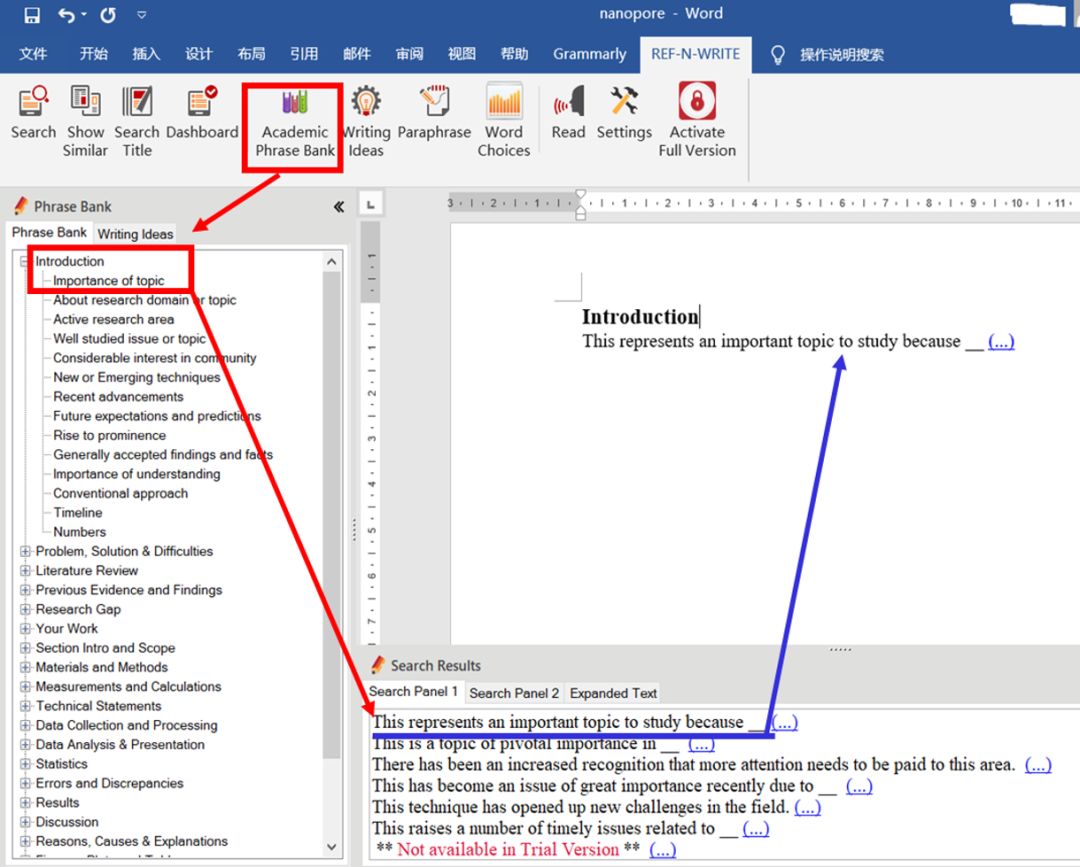Switch to the 帮助 ribbon tab
Screen dimensions: 1080x867
pyautogui.click(x=514, y=54)
